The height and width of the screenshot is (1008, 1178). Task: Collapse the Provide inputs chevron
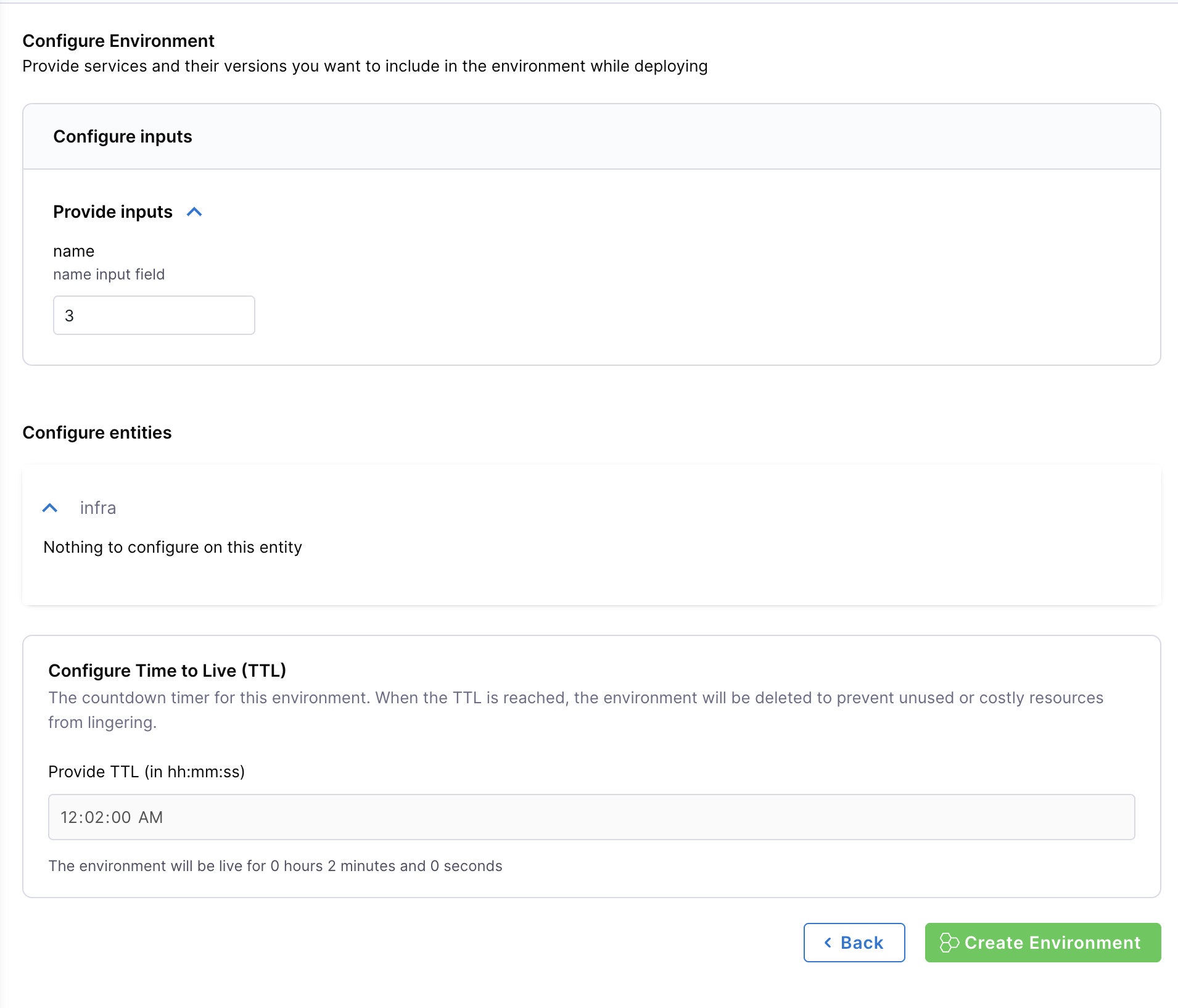(x=194, y=212)
